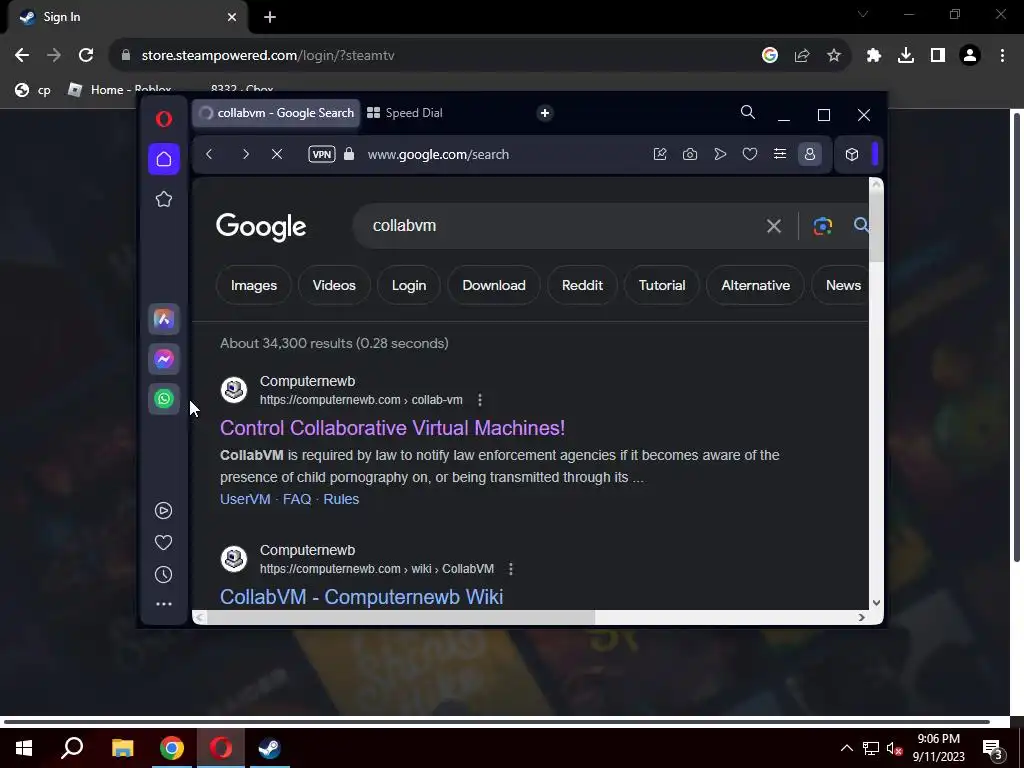
Task: Select the Download filter chip
Action: pos(494,285)
